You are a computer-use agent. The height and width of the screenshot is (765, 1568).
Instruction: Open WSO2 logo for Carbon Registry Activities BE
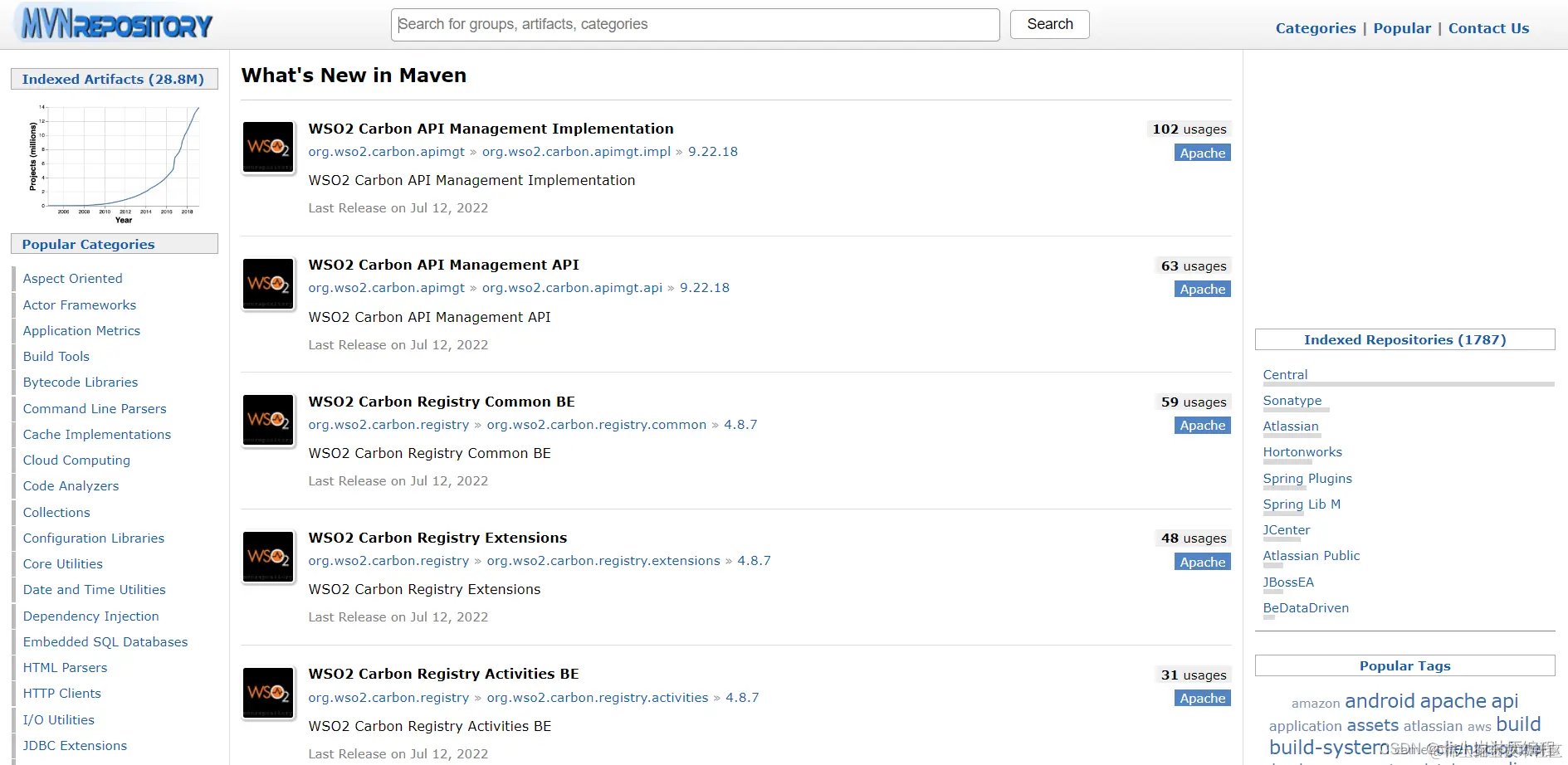tap(268, 693)
